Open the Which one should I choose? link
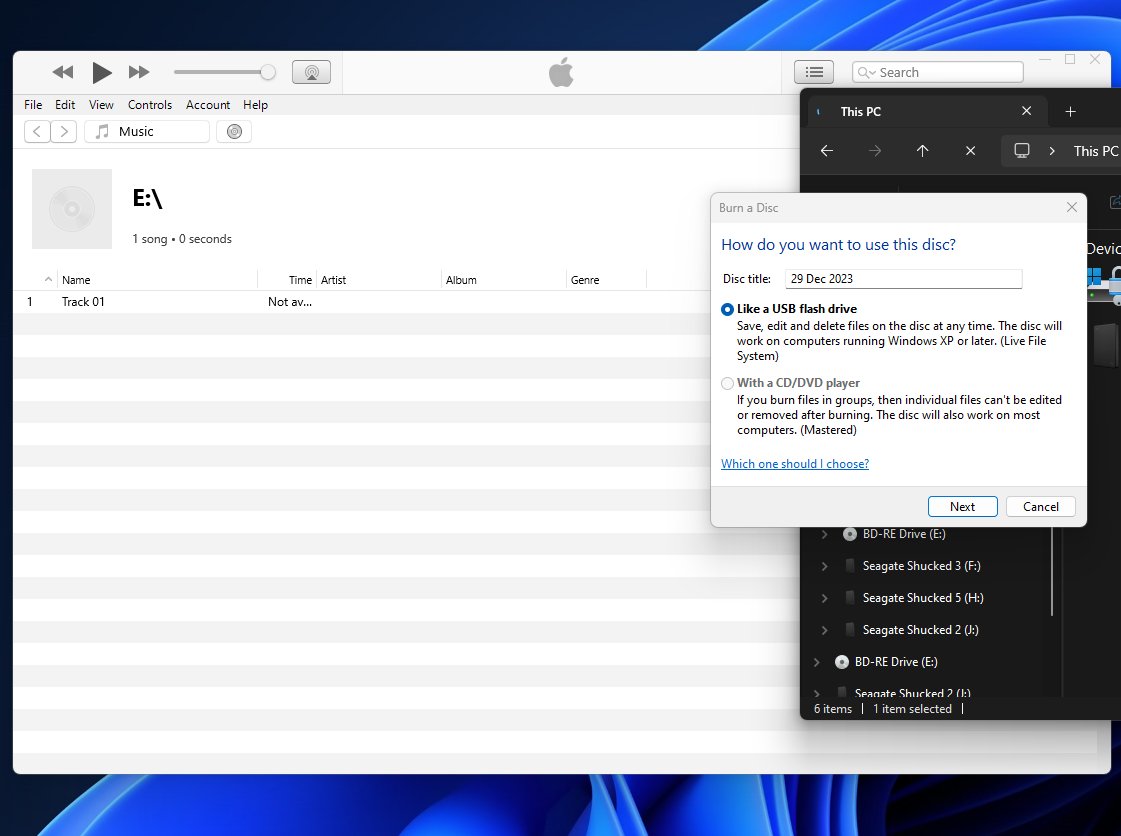The image size is (1121, 836). (x=795, y=464)
